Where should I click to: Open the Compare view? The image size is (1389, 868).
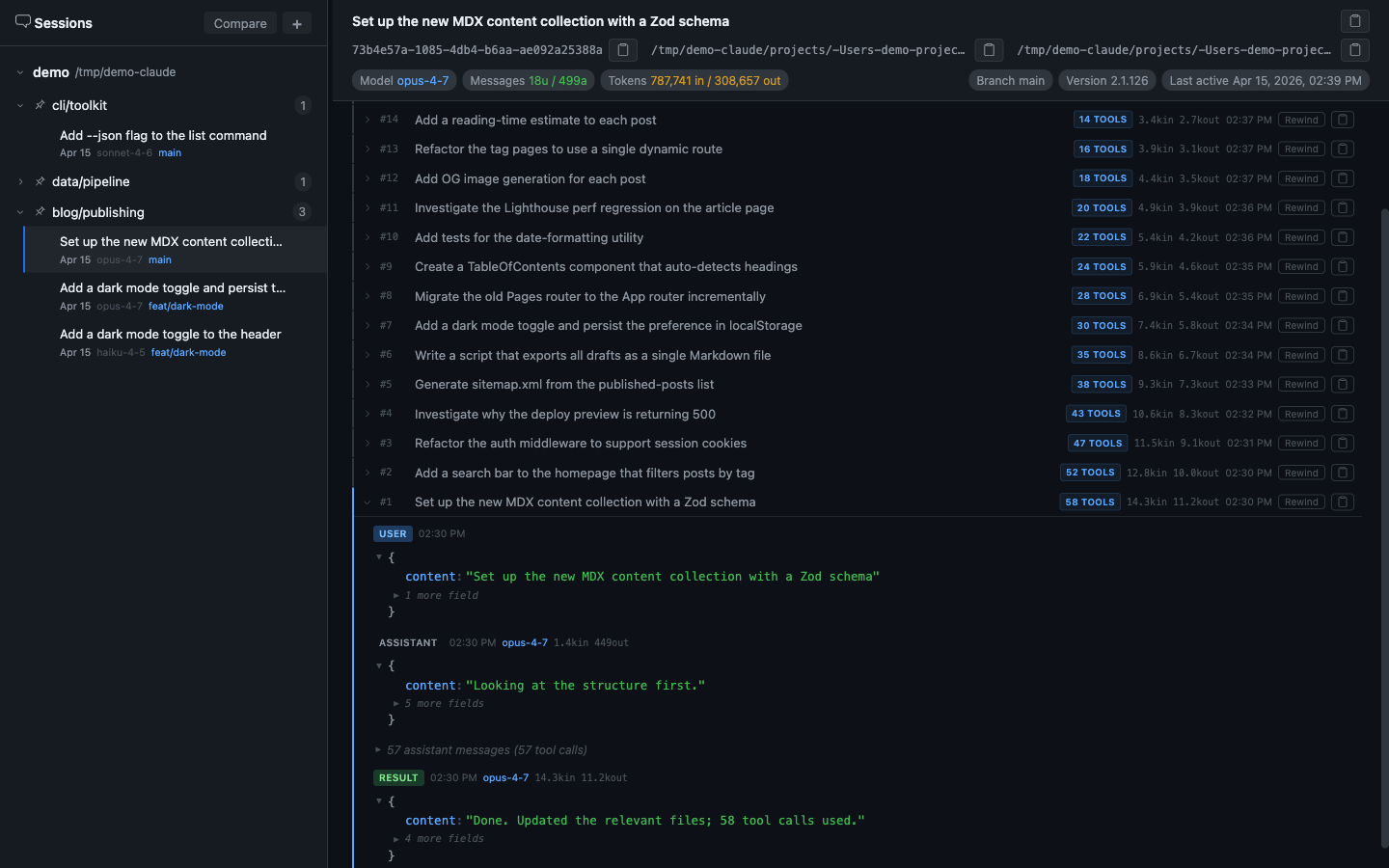[240, 23]
